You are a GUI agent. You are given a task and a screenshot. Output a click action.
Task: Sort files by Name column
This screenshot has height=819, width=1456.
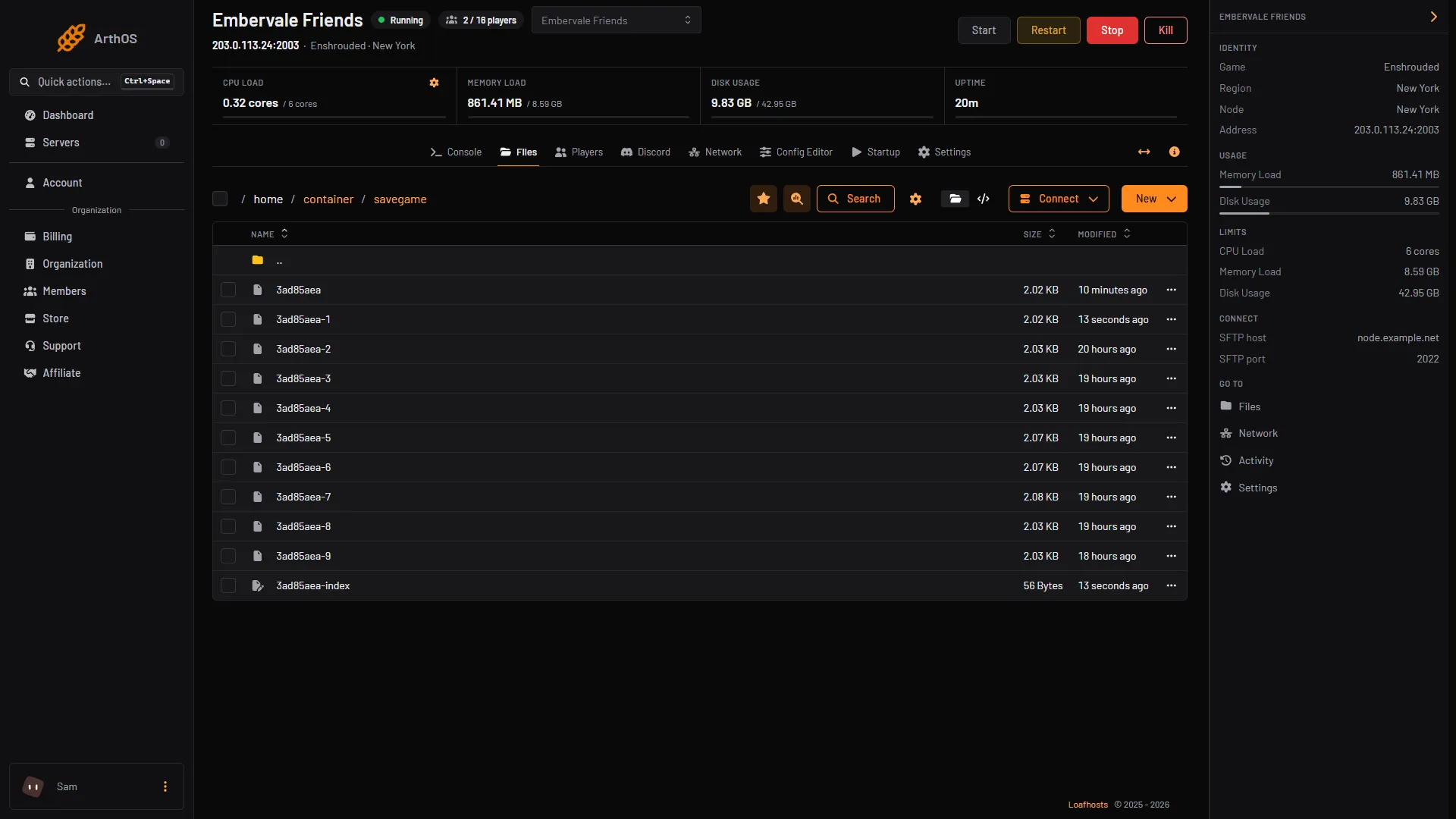tap(269, 234)
